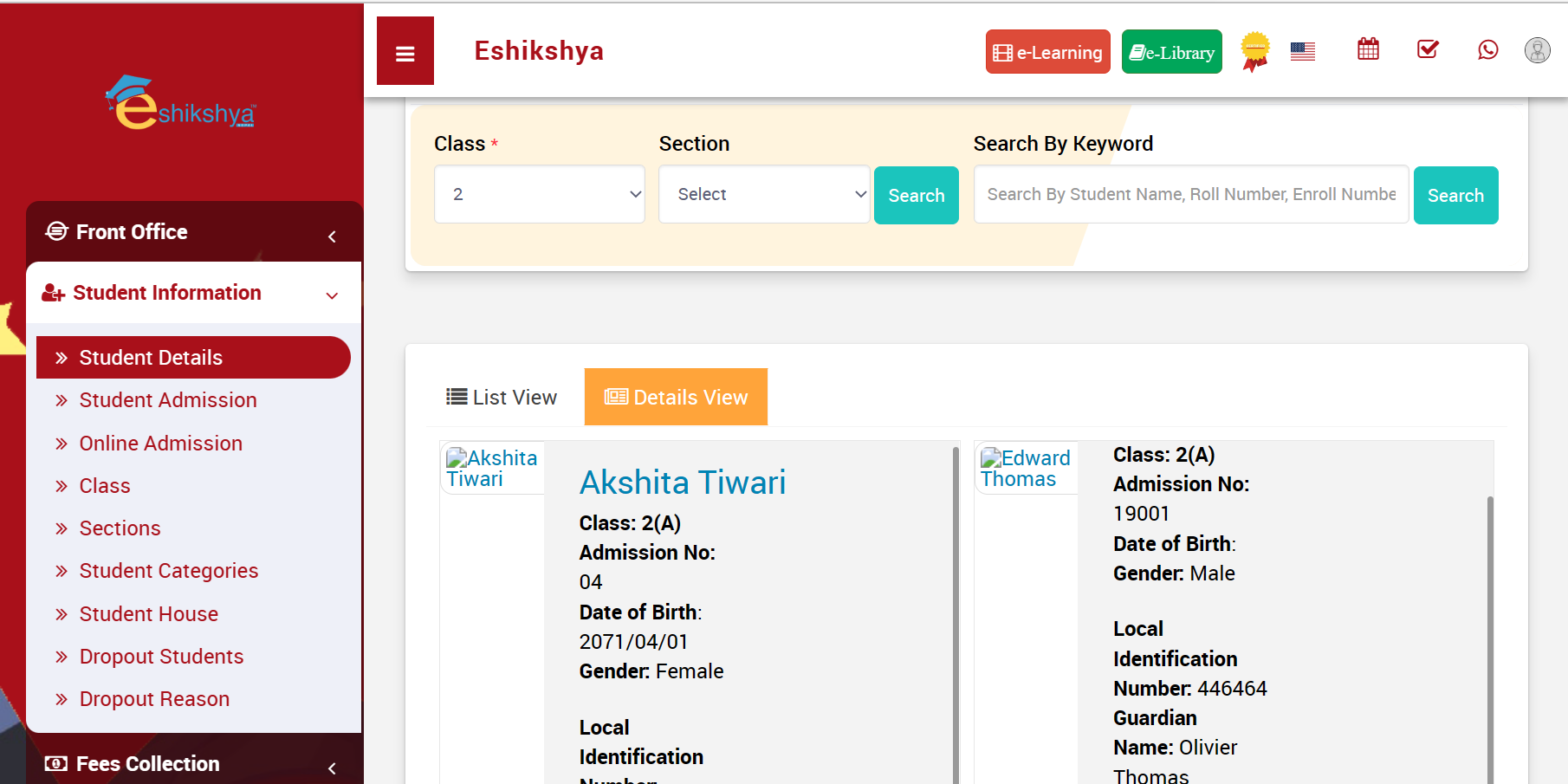Switch to the List View tab

pos(502,397)
